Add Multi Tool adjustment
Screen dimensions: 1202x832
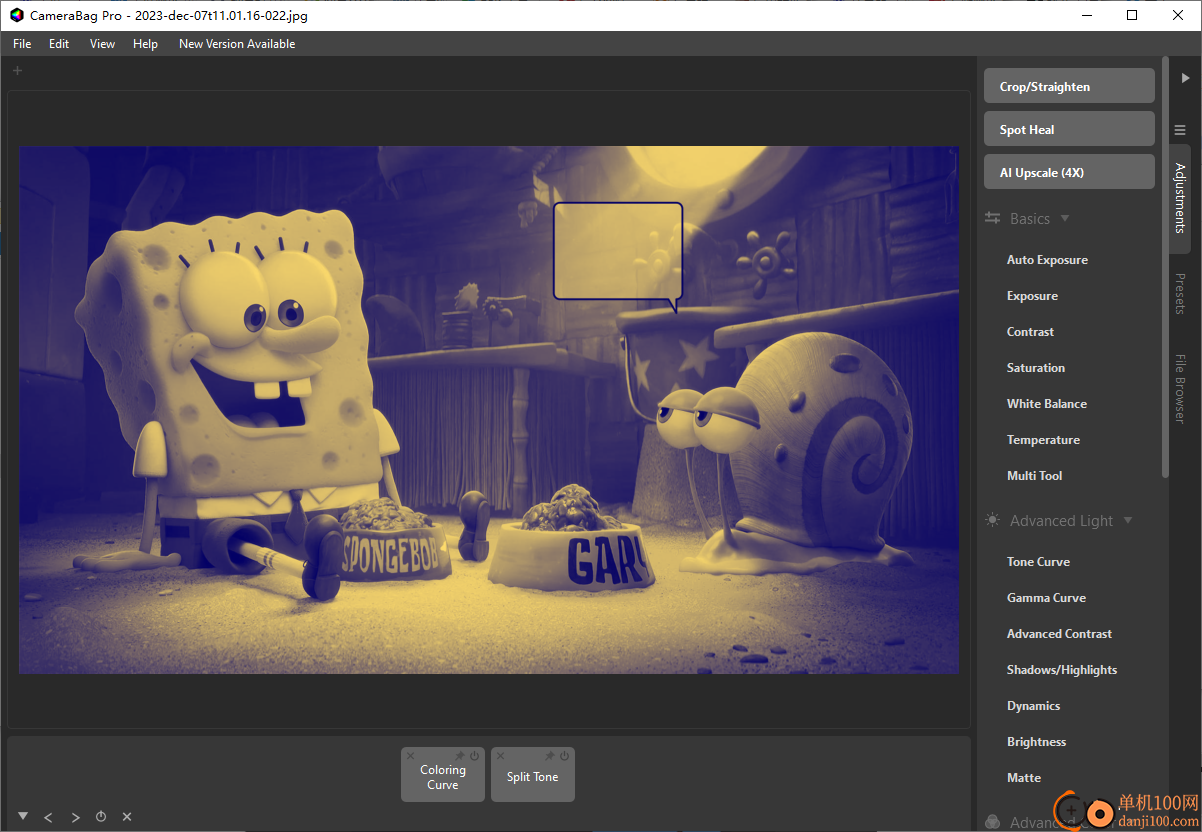(1034, 476)
